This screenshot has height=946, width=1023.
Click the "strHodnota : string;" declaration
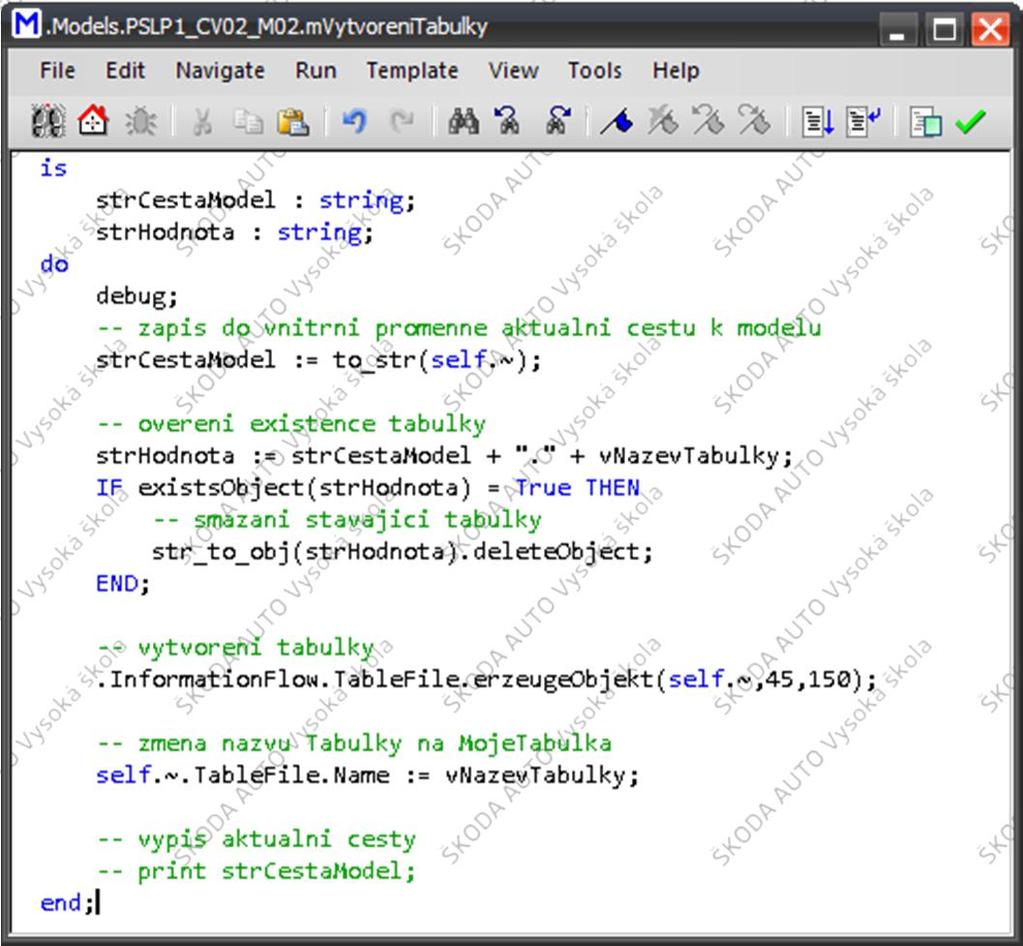(234, 232)
